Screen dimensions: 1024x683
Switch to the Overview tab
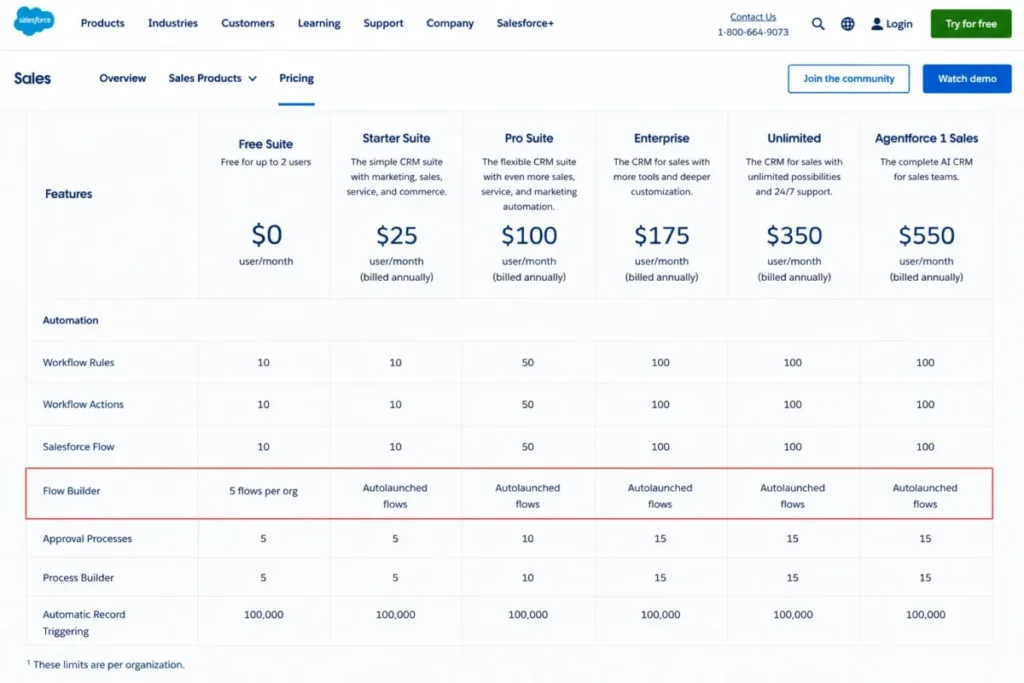click(122, 78)
